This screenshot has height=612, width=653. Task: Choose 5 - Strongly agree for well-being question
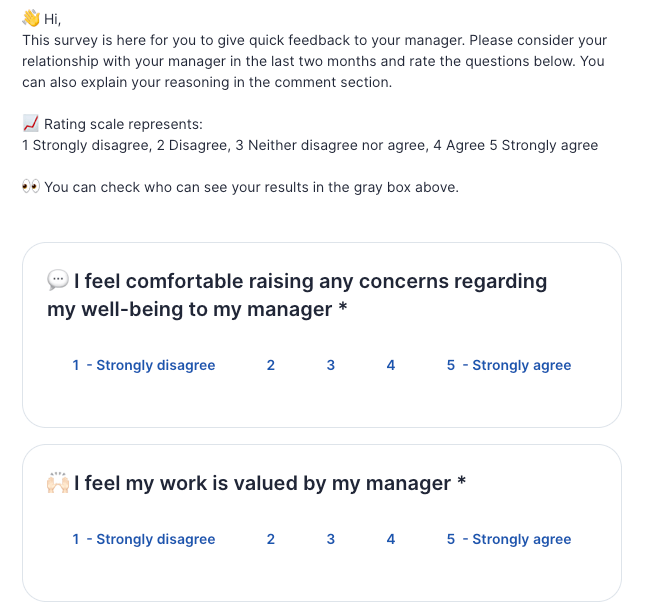click(x=508, y=365)
